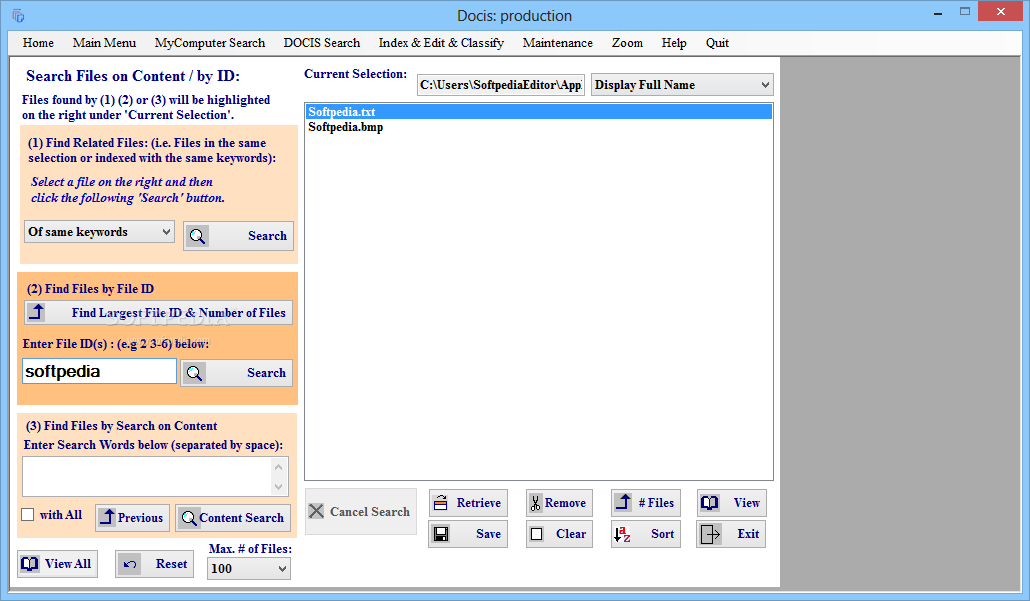Image resolution: width=1030 pixels, height=601 pixels.
Task: Click the search words text area
Action: [147, 476]
